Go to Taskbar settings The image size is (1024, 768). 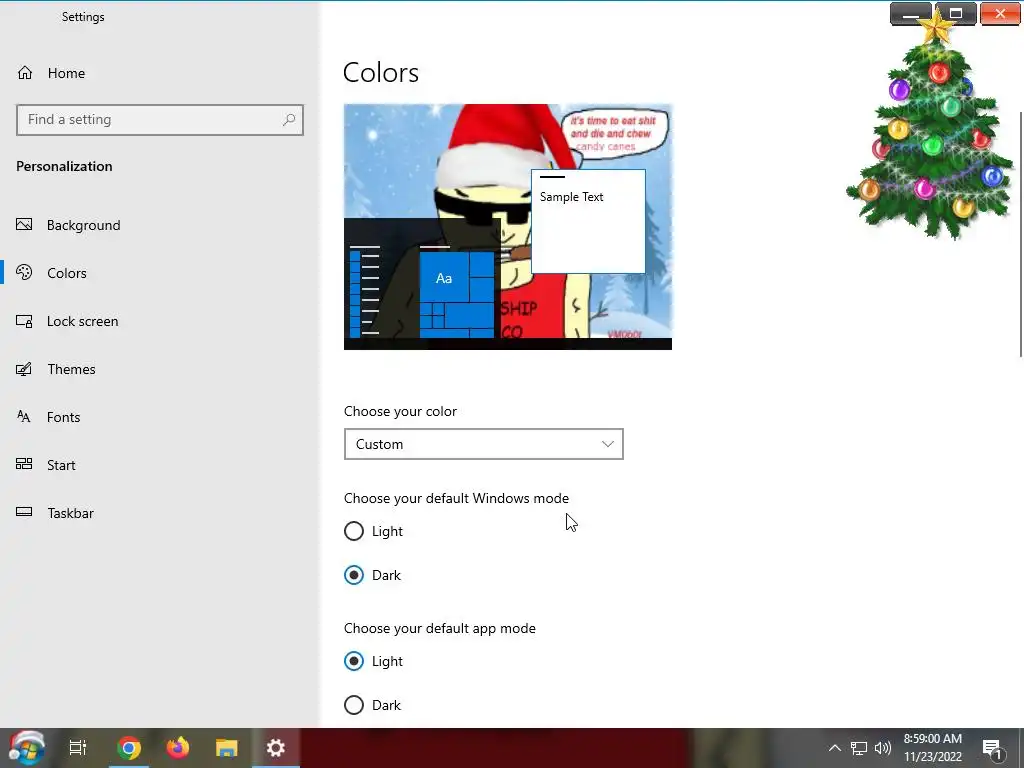71,513
